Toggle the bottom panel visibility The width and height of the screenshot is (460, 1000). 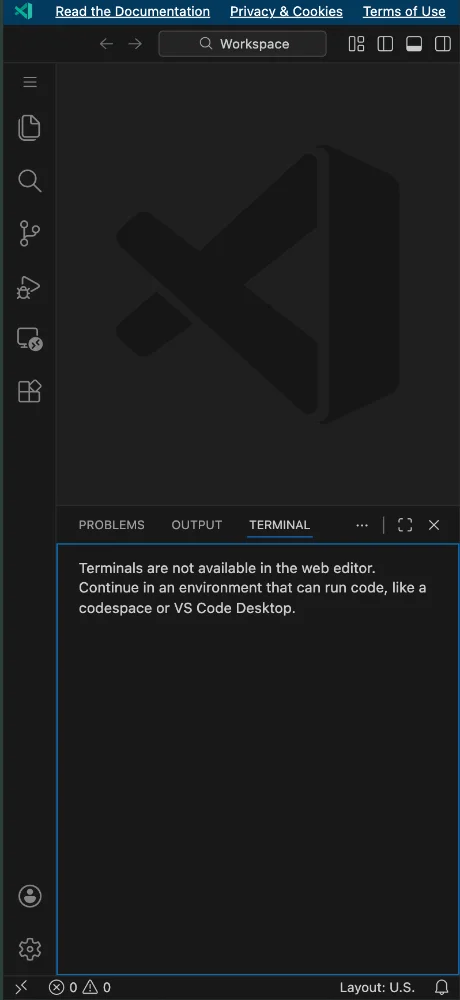tap(414, 44)
